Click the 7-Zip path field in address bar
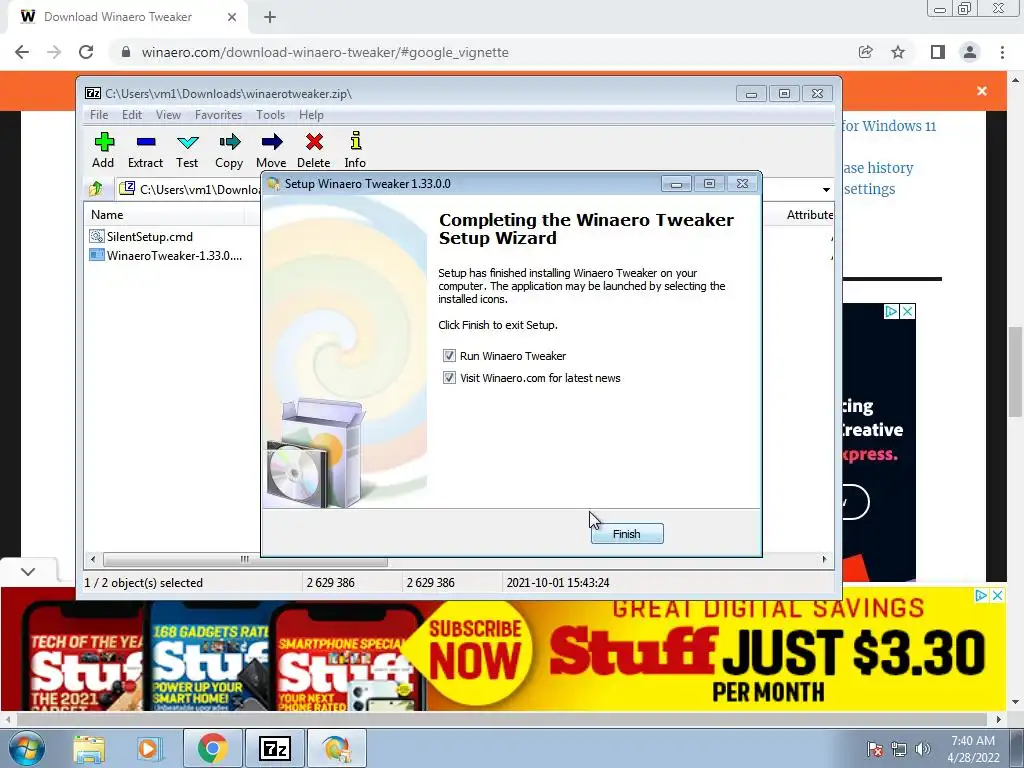Viewport: 1024px width, 768px height. point(188,189)
